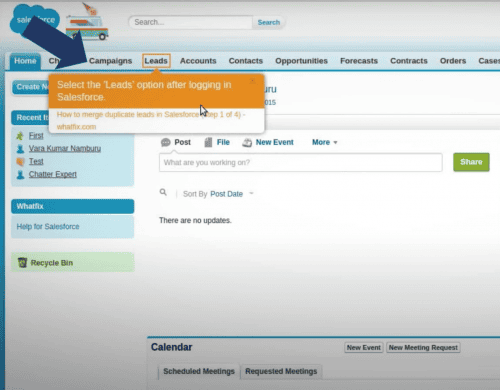Screen dimensions: 500x390
Task: Open Help for Salesforce link
Action: click(x=48, y=227)
